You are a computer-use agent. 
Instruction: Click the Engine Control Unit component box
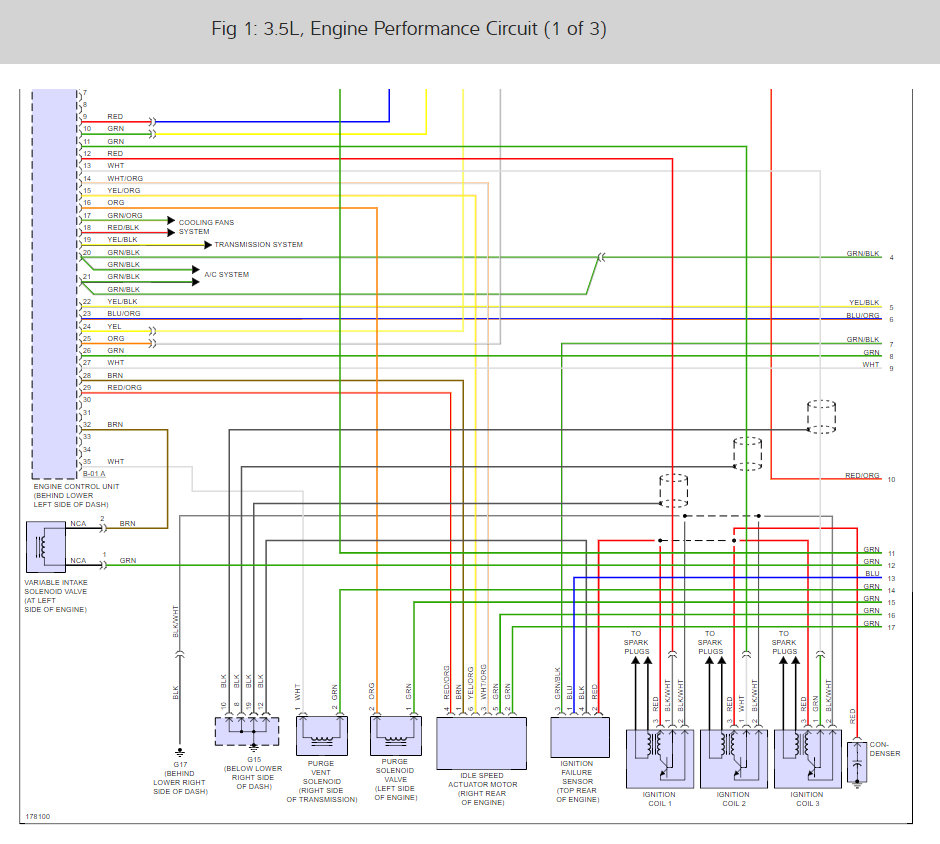click(55, 282)
